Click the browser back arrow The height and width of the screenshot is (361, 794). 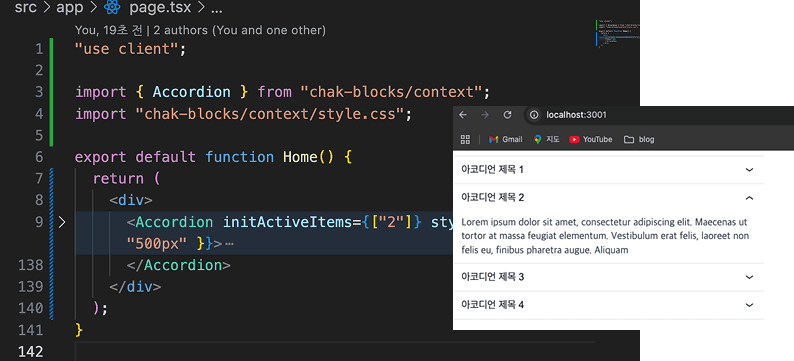(463, 115)
